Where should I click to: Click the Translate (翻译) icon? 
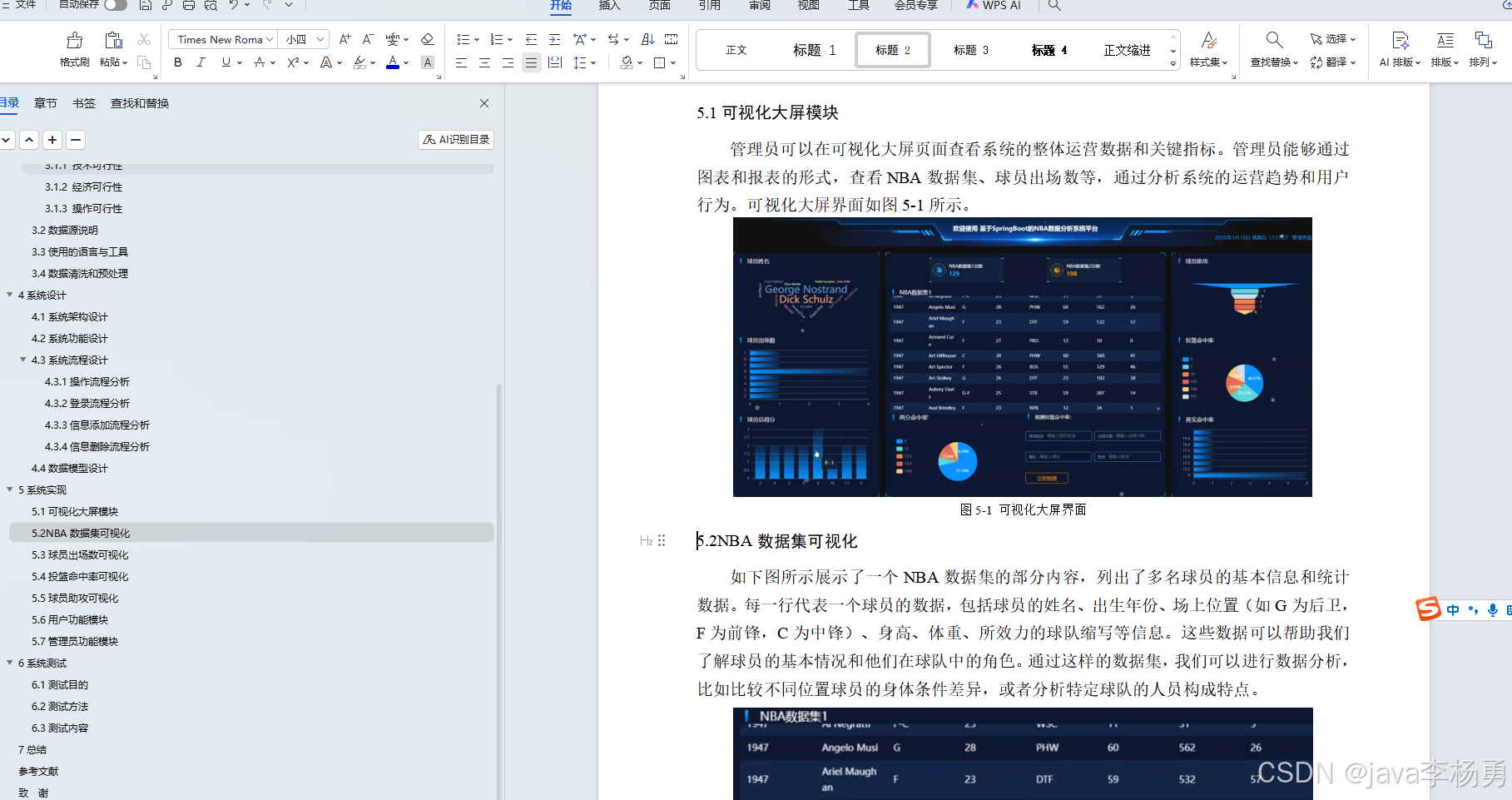tap(1332, 62)
